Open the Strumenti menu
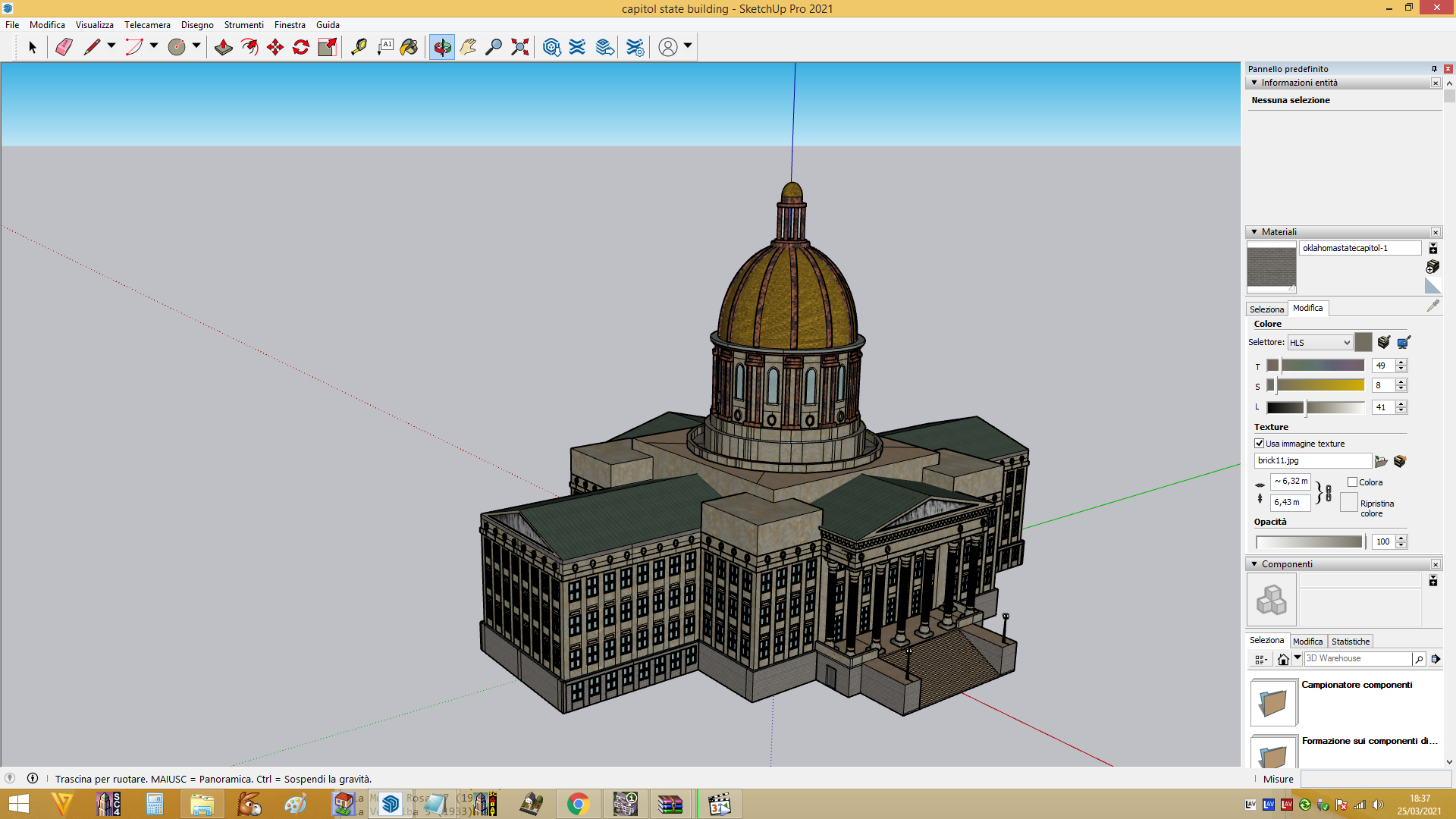Image resolution: width=1456 pixels, height=819 pixels. (x=243, y=25)
